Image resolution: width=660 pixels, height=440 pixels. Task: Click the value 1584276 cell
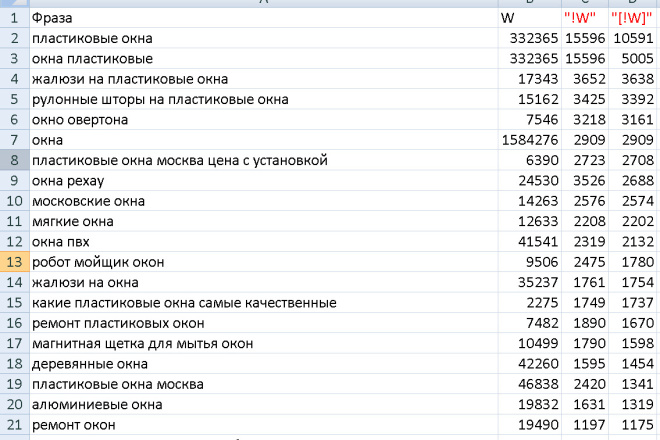tap(530, 140)
